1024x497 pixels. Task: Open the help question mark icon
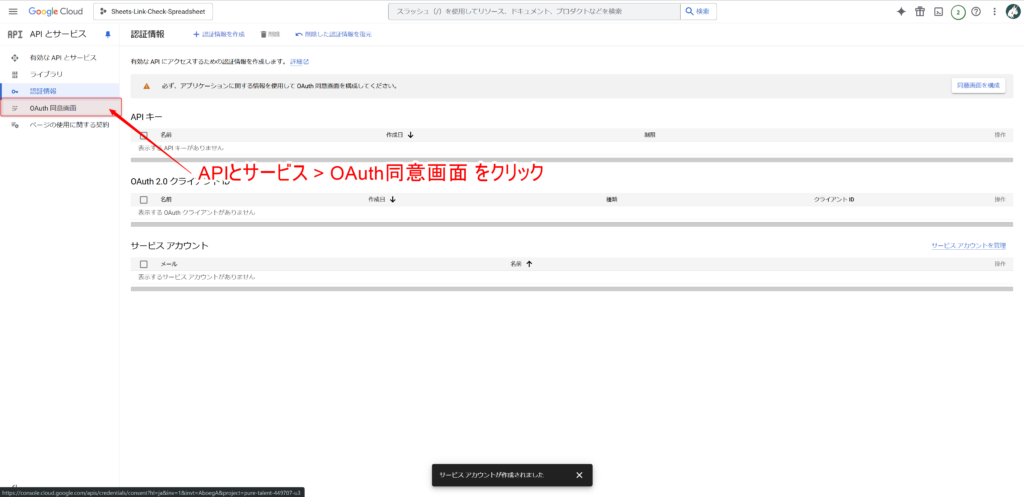click(976, 11)
